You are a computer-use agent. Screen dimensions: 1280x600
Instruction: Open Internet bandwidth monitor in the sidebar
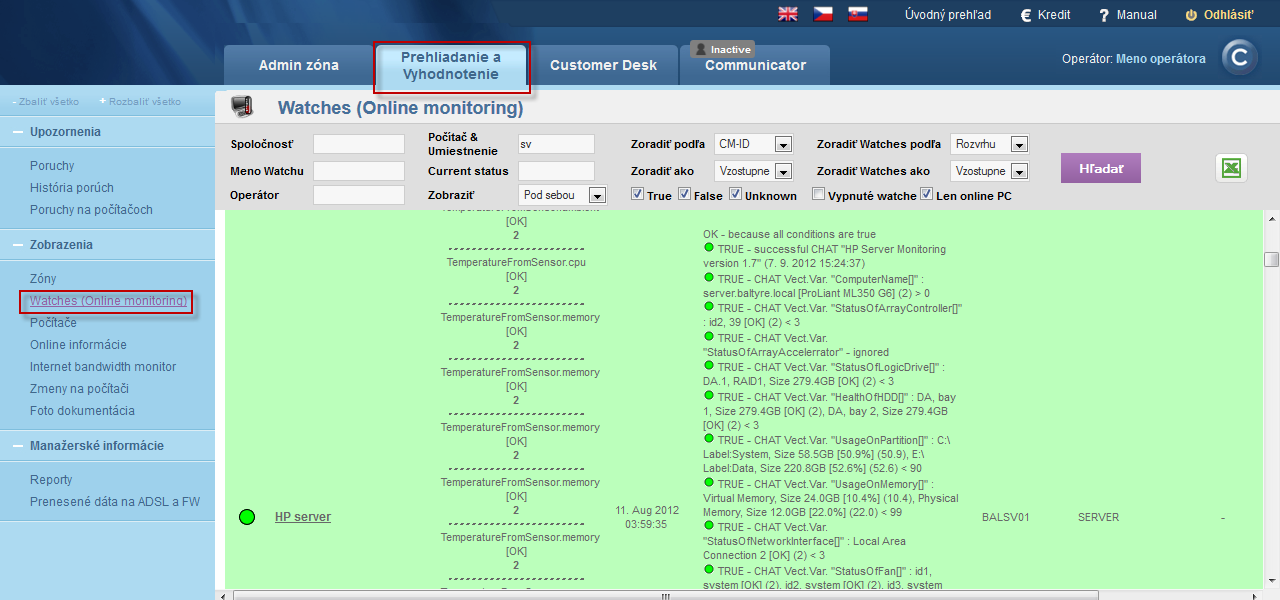(103, 367)
